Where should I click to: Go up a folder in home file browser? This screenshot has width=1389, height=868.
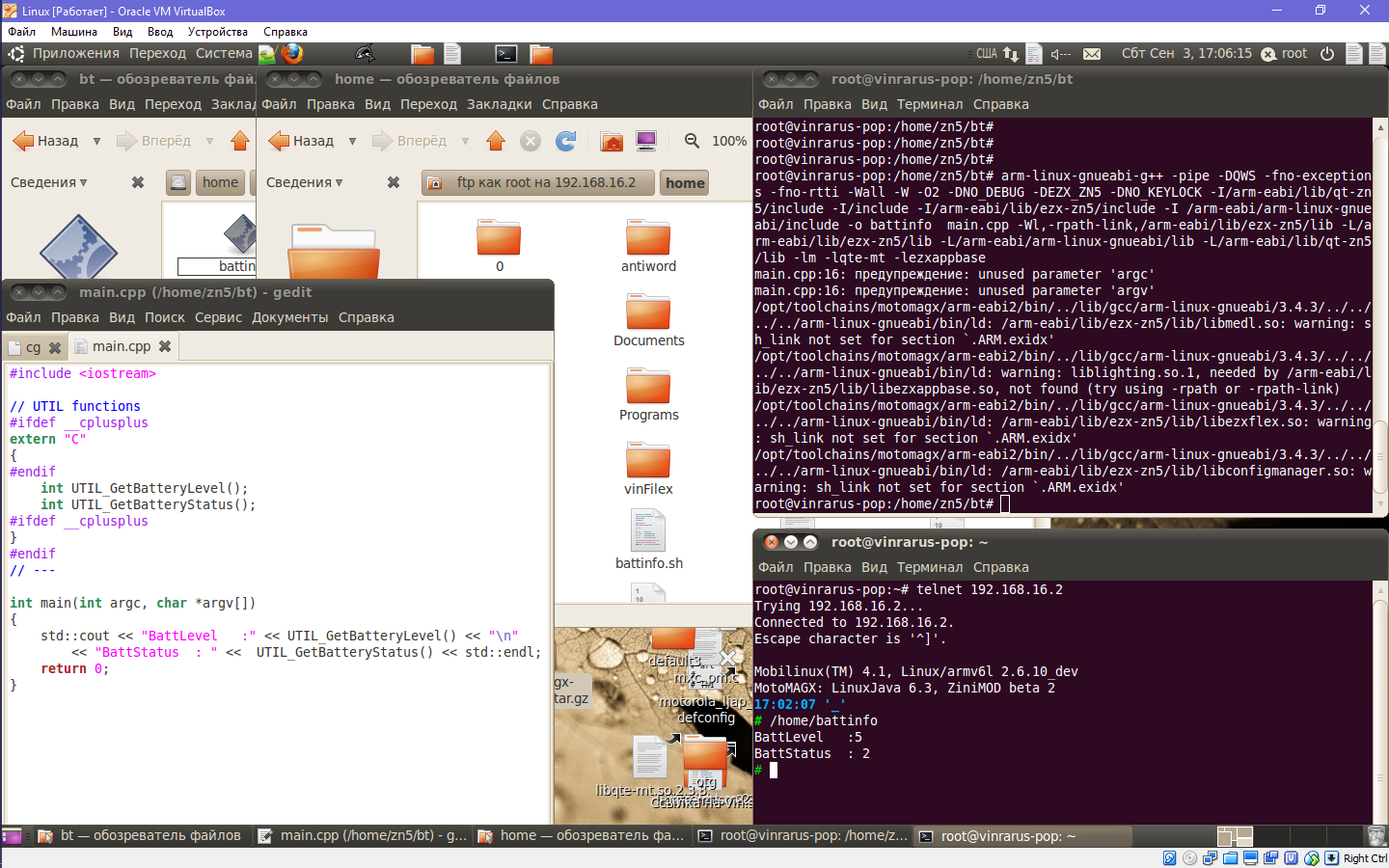click(x=496, y=141)
